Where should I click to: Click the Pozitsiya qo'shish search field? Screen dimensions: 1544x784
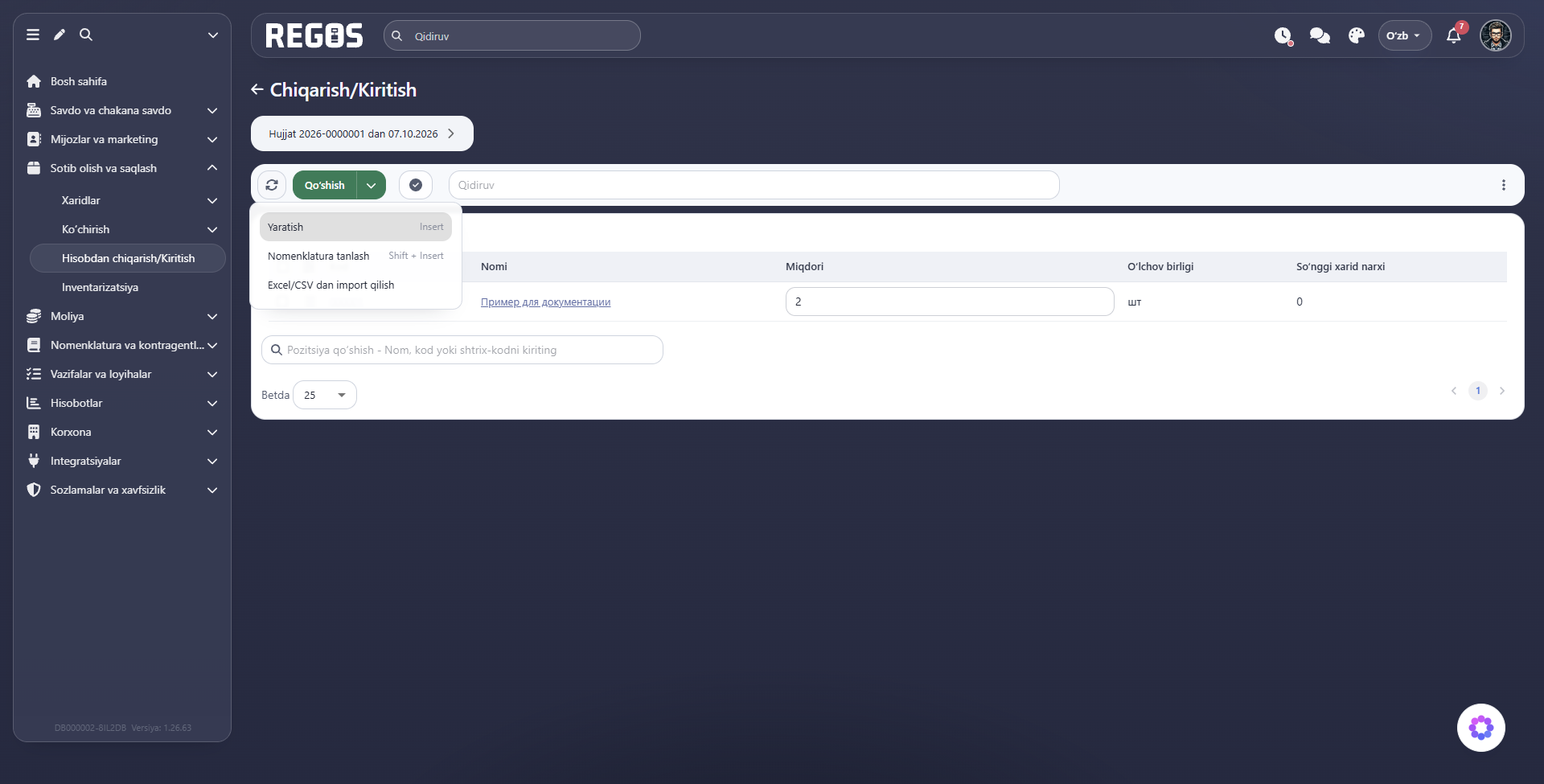coord(462,350)
